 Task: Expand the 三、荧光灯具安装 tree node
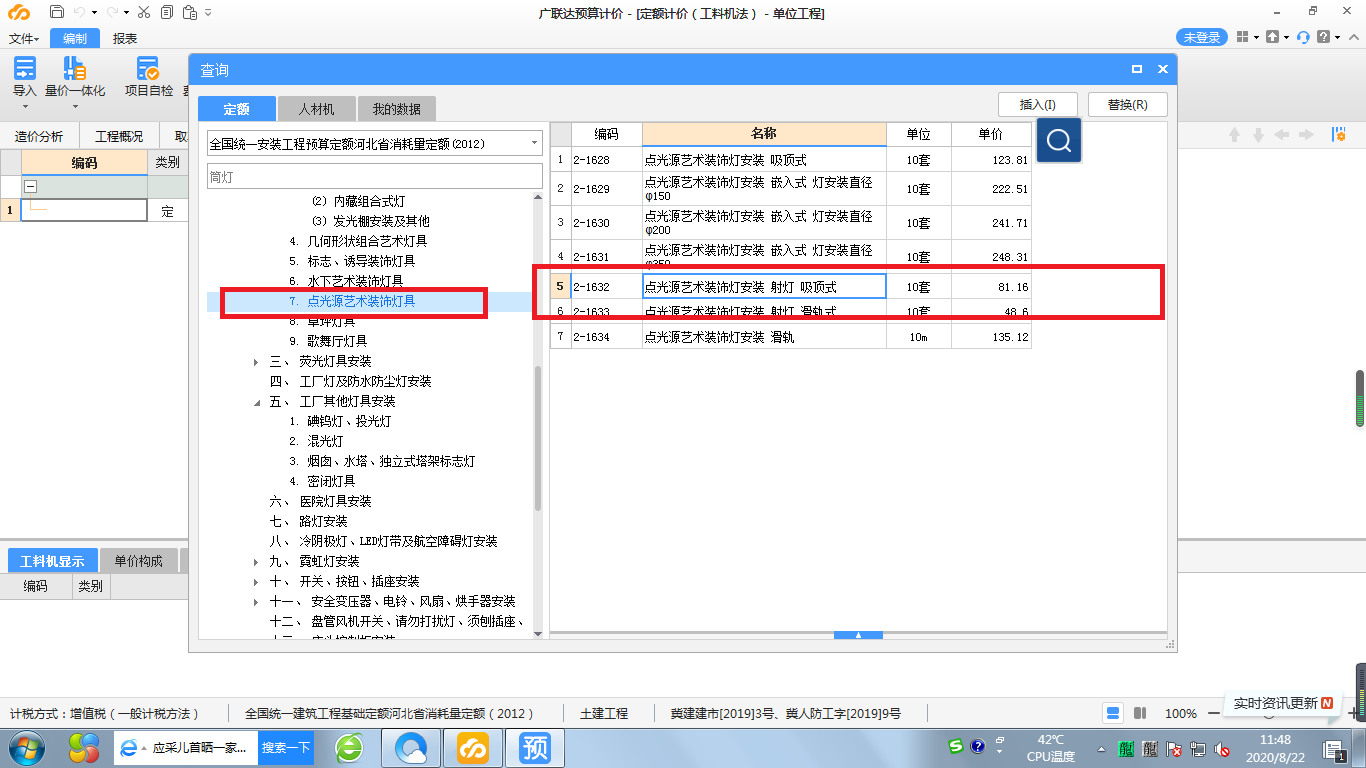[x=256, y=362]
